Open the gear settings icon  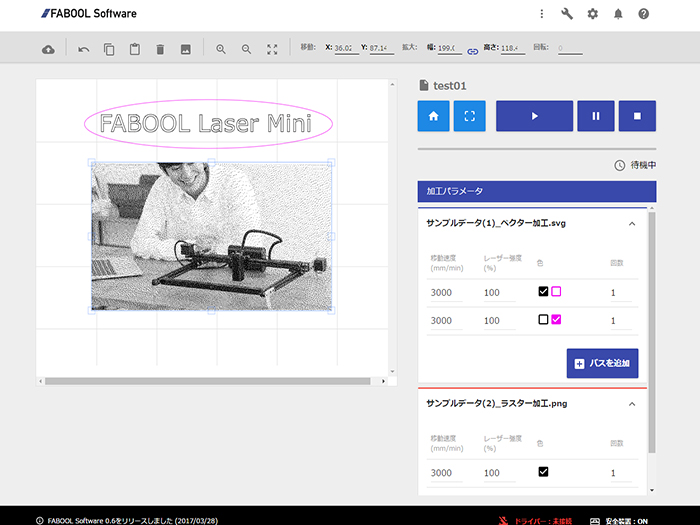[x=592, y=14]
